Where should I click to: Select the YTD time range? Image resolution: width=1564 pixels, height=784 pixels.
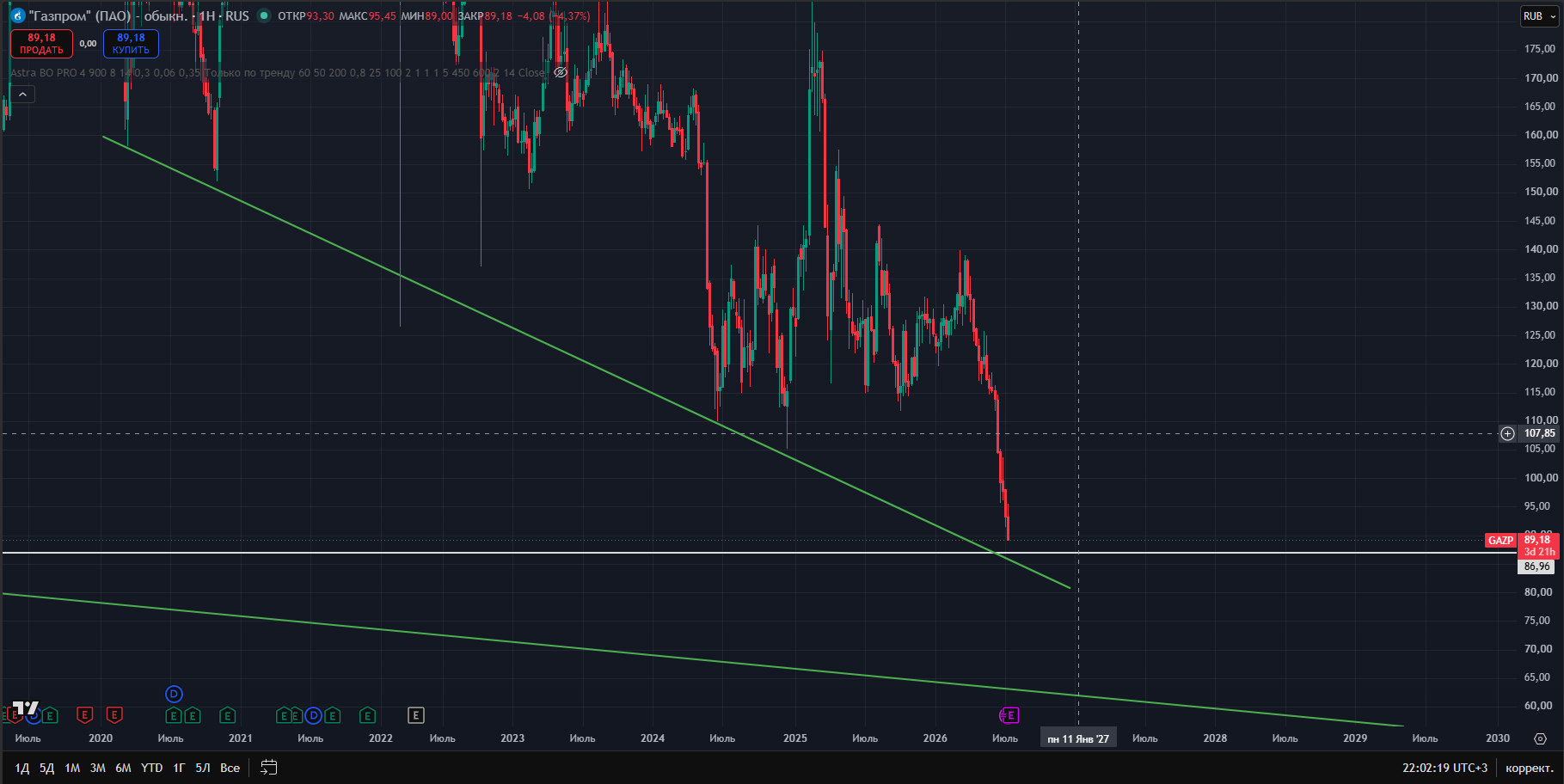(152, 768)
